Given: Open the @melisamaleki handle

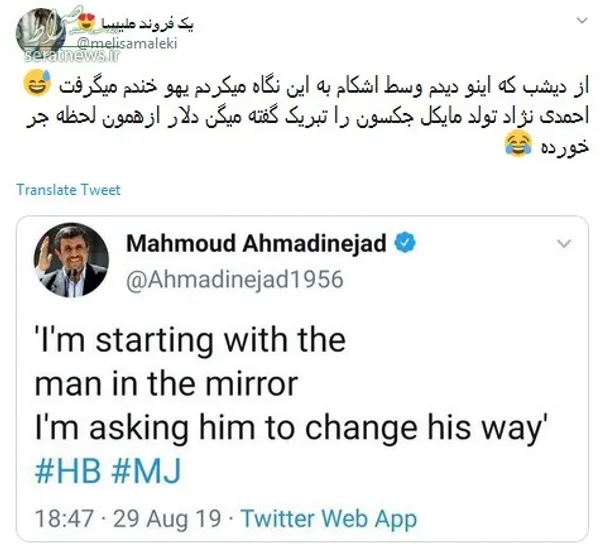Looking at the screenshot, I should point(128,43).
